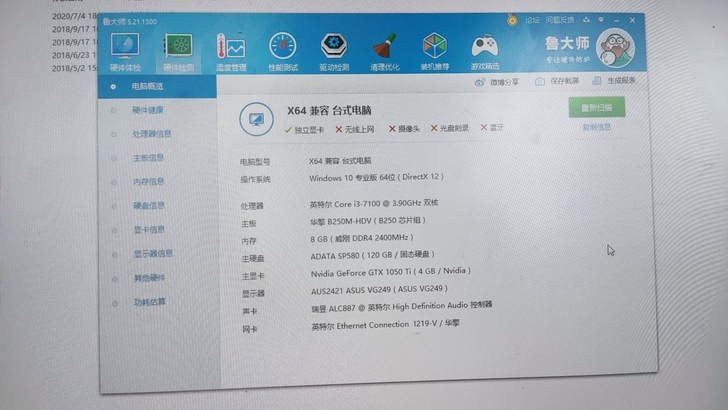Click the 声卡 label
This screenshot has width=728, height=410.
250,312
